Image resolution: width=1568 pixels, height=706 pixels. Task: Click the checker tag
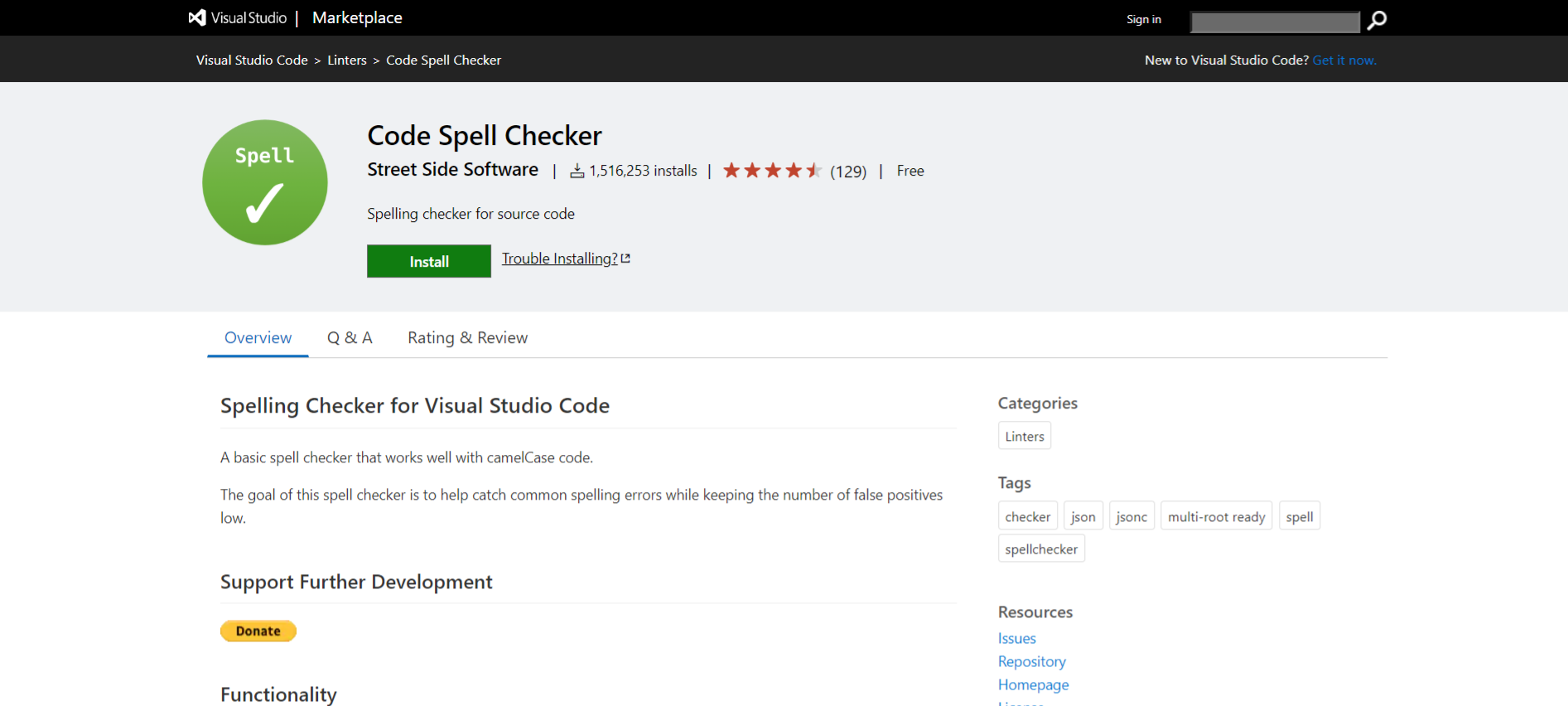click(1028, 516)
